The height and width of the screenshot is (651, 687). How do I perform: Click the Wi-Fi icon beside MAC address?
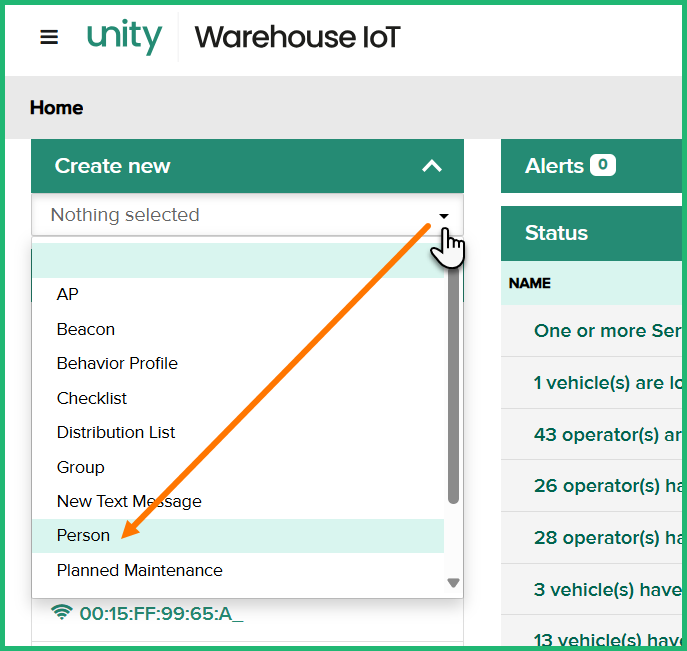coord(62,612)
